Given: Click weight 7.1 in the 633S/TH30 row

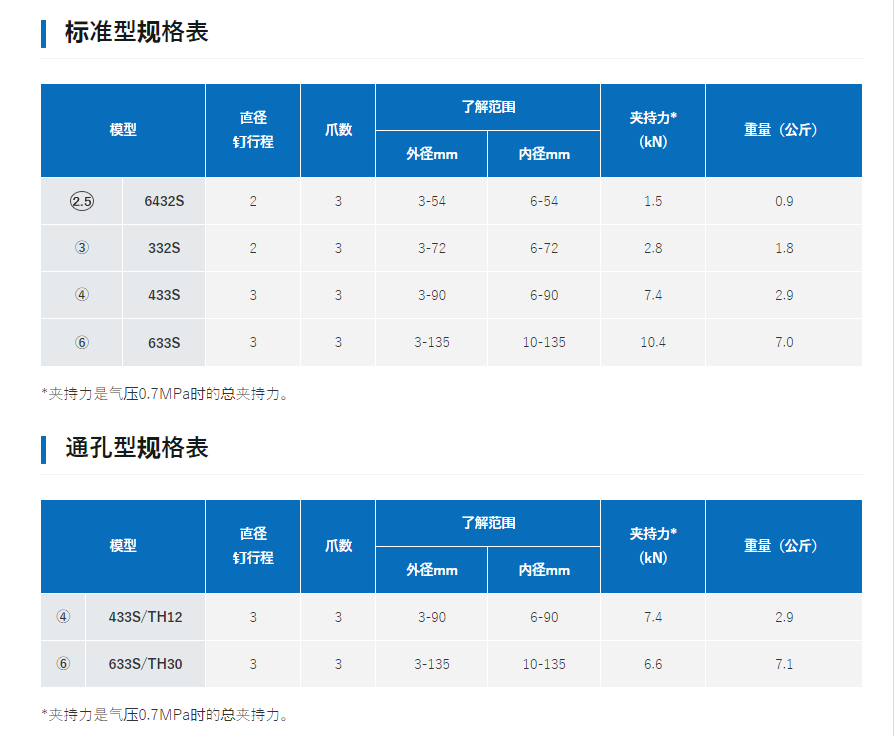Looking at the screenshot, I should 784,664.
